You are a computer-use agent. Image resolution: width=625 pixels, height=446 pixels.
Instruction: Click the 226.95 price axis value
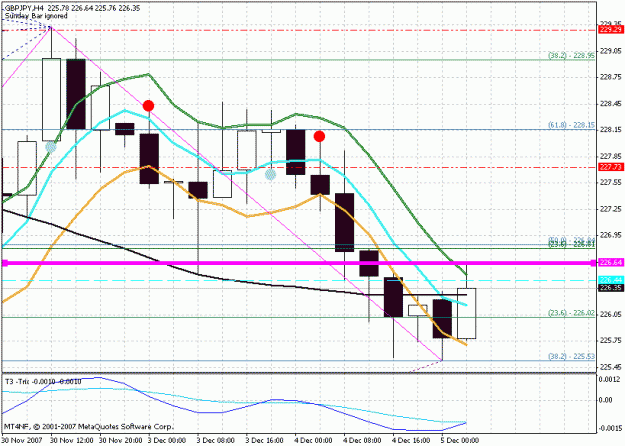tap(610, 235)
